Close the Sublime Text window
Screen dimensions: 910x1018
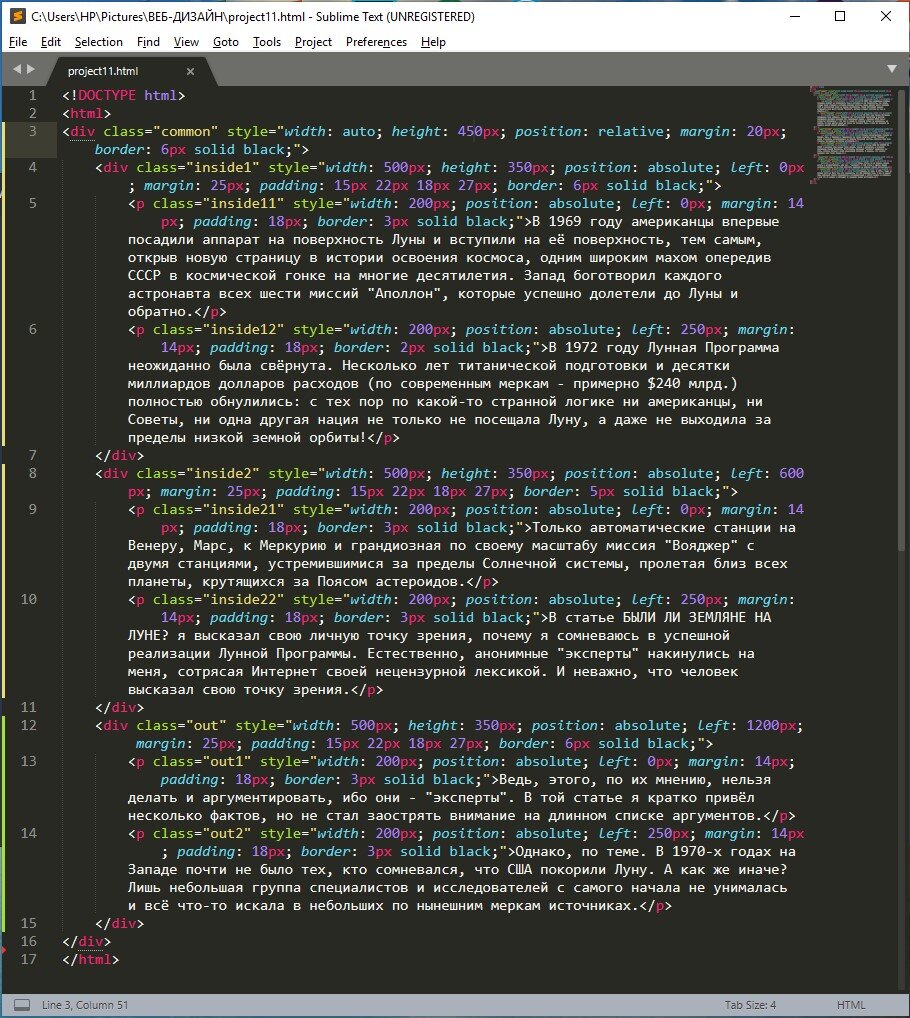(885, 16)
